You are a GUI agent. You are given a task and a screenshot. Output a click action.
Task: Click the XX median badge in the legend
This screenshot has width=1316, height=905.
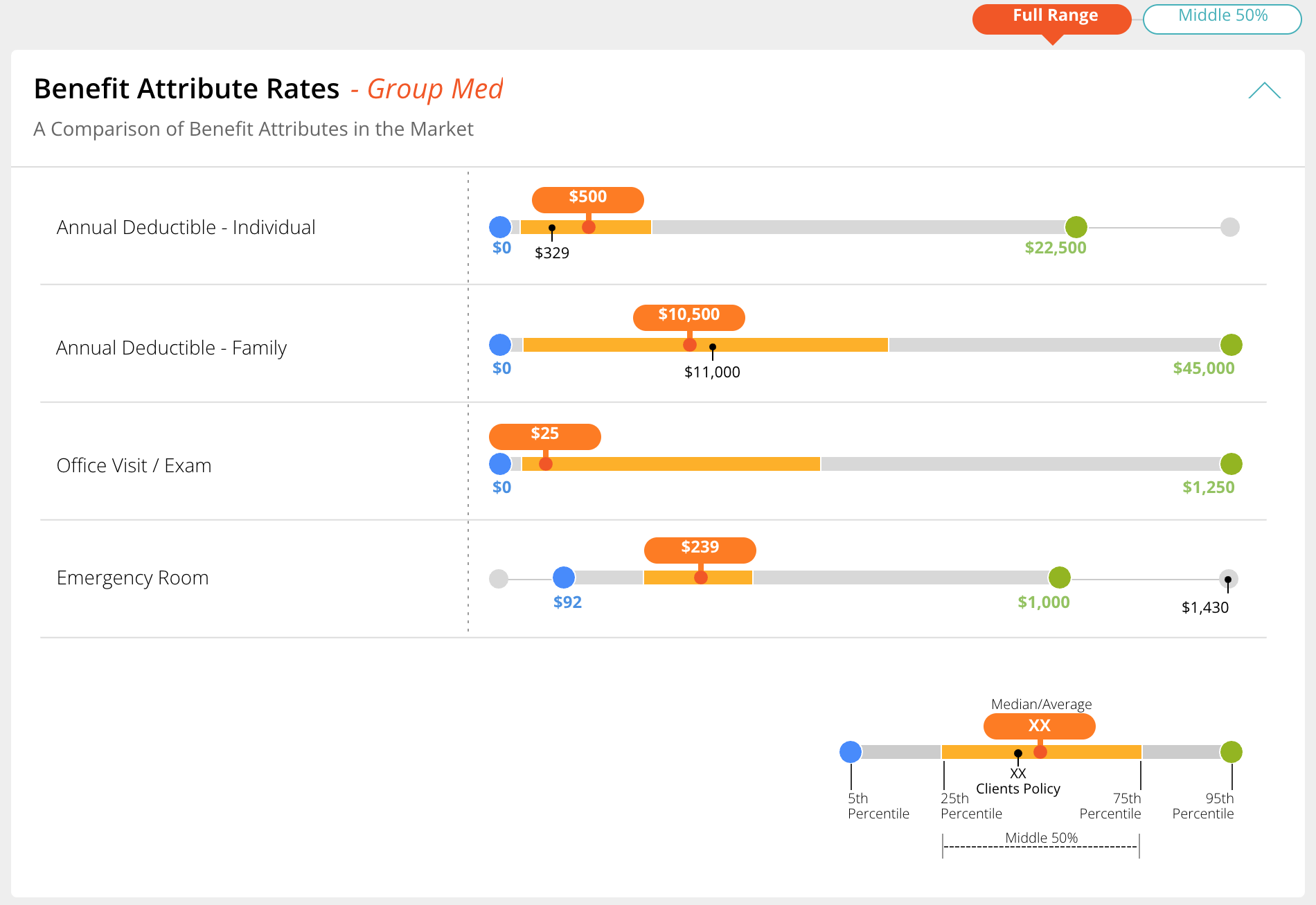(1039, 726)
